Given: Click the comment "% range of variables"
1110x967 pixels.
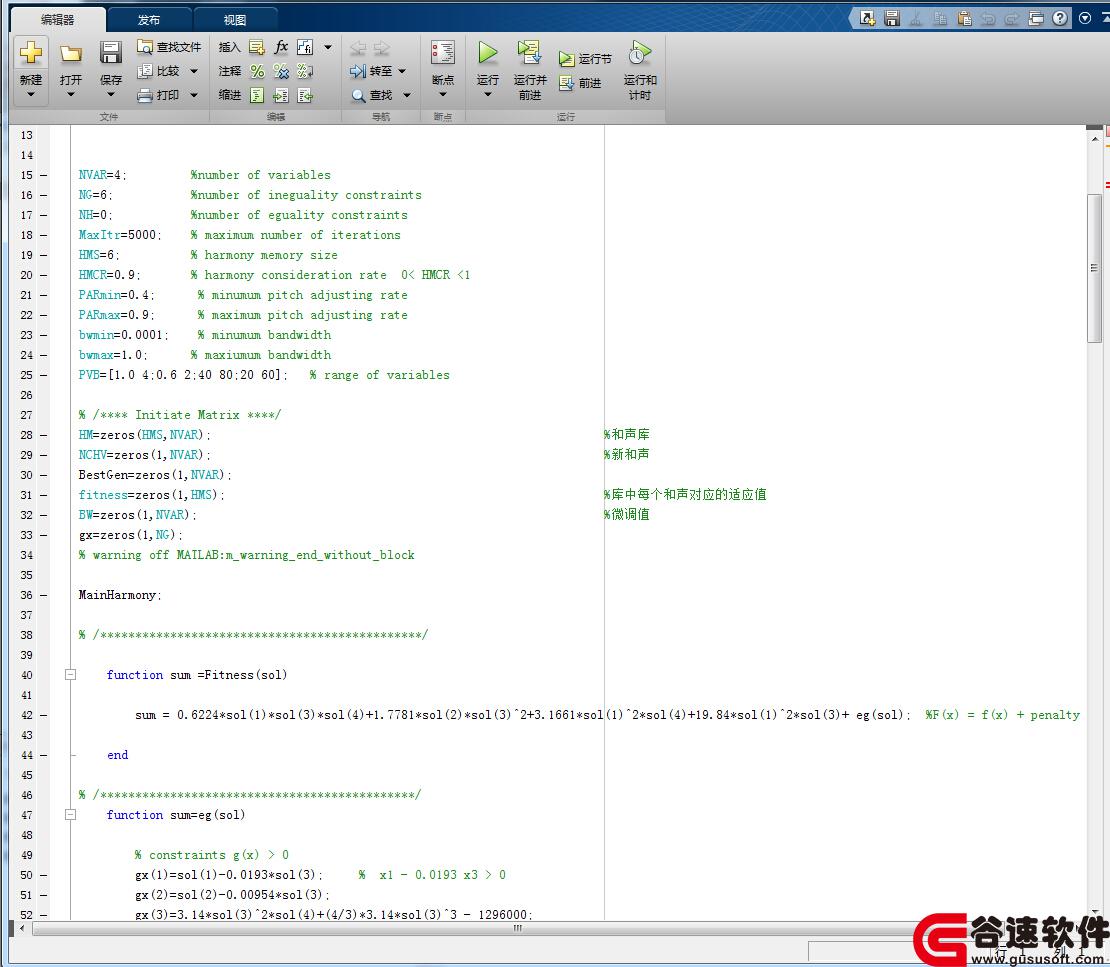Looking at the screenshot, I should point(379,375).
